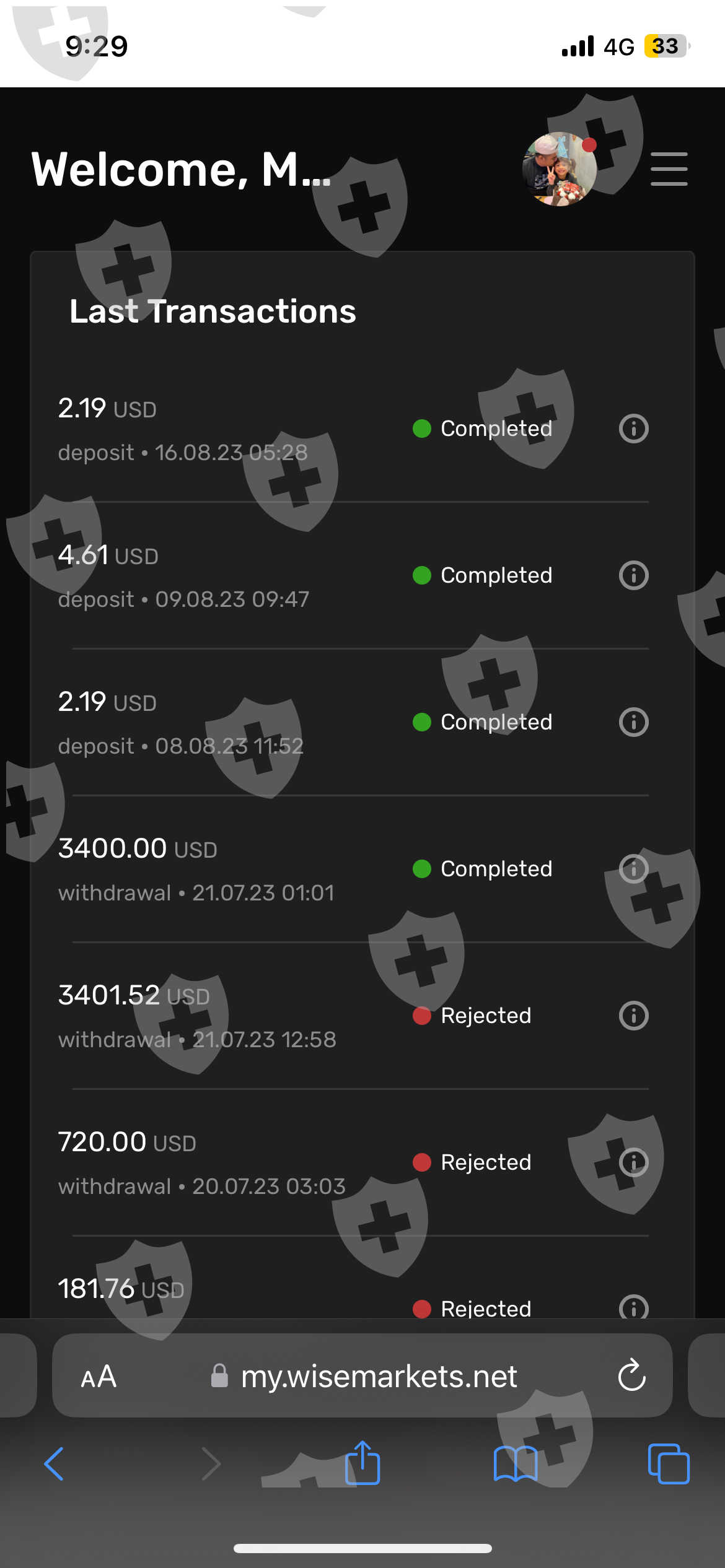
Task: Reload the page in Safari
Action: (x=631, y=1376)
